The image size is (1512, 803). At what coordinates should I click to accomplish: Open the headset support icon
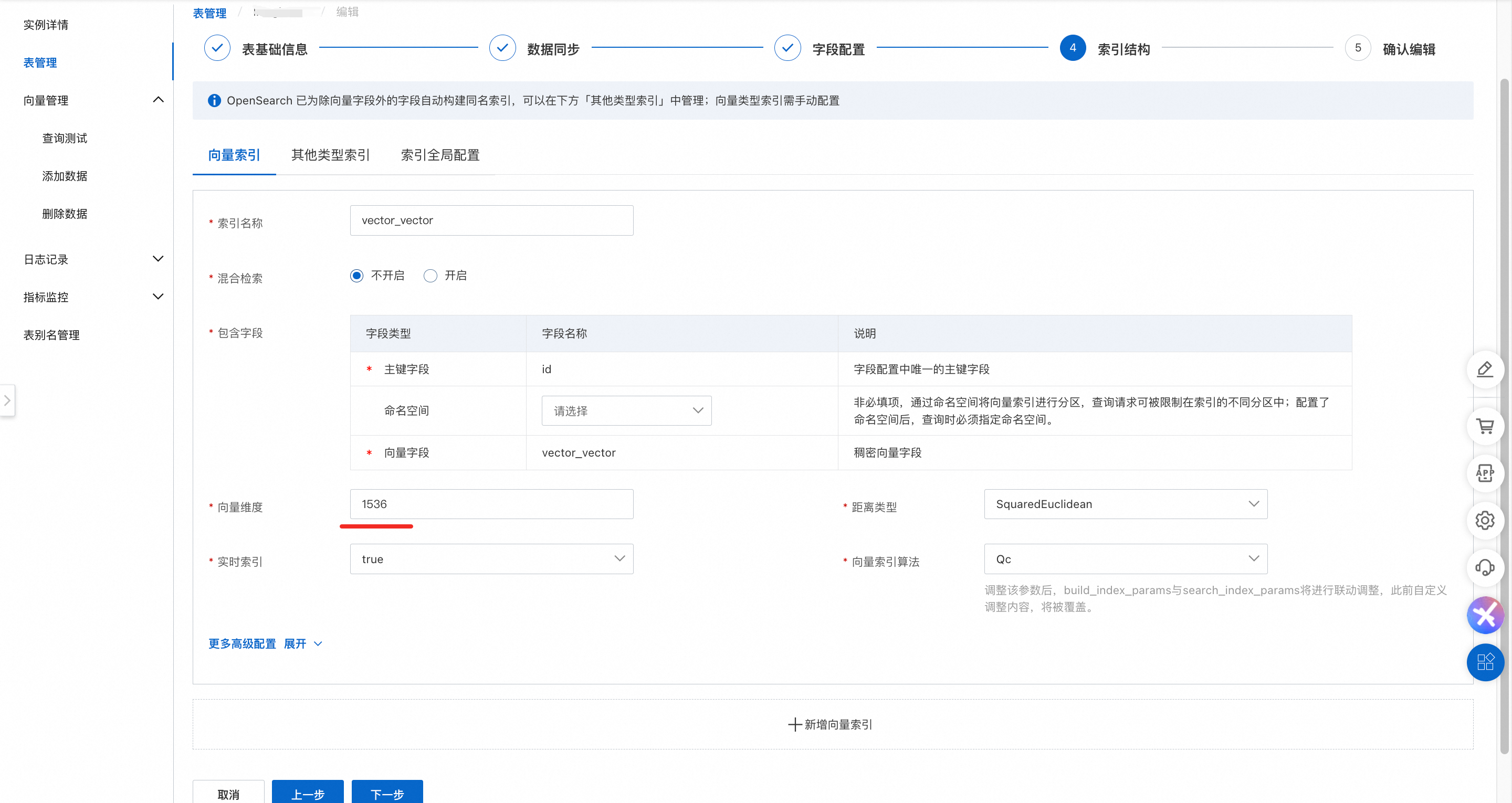tap(1484, 568)
